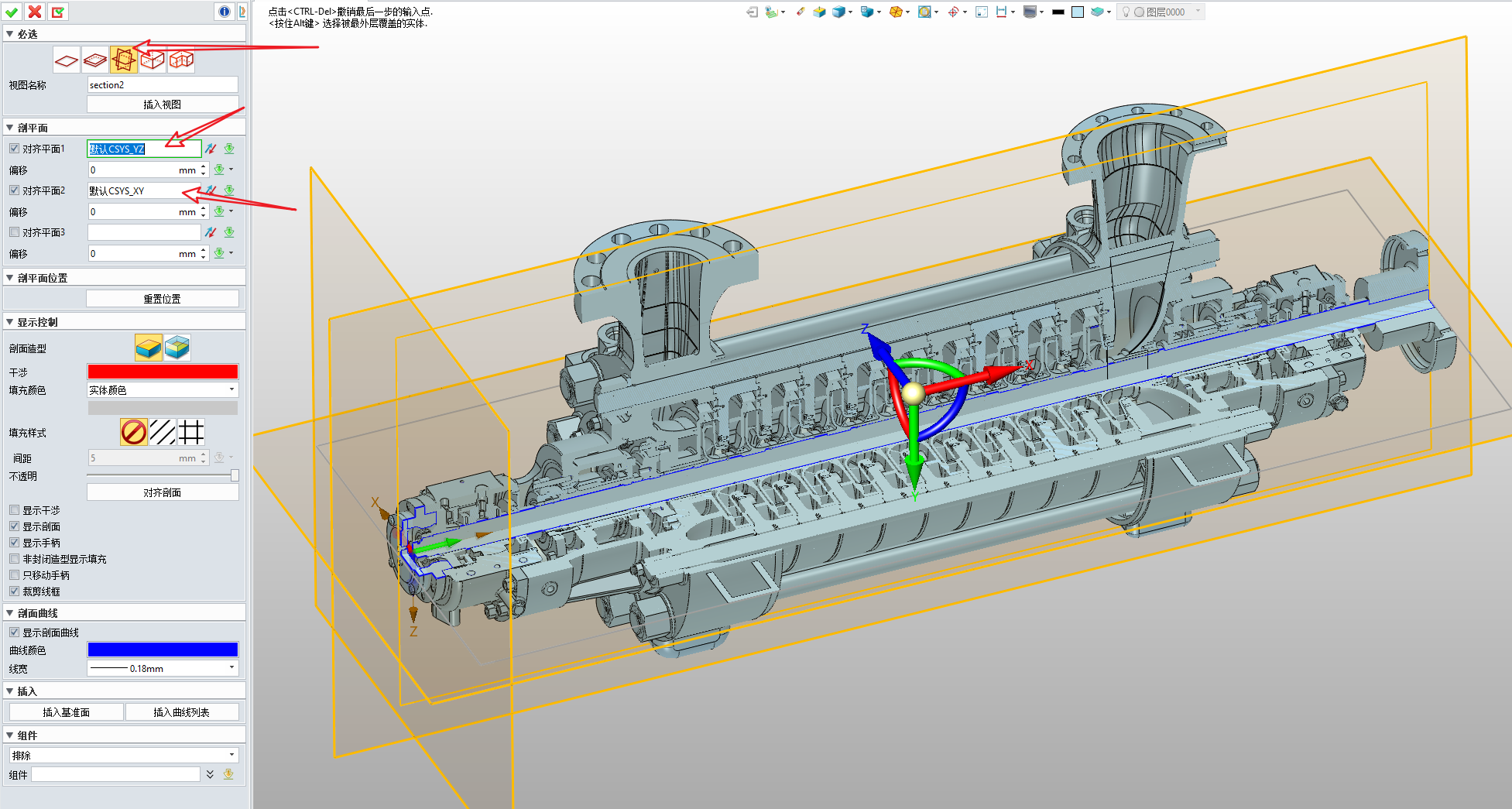Click the flip direction icon for 对齐平面1
Viewport: 1512px width, 809px height.
[211, 149]
